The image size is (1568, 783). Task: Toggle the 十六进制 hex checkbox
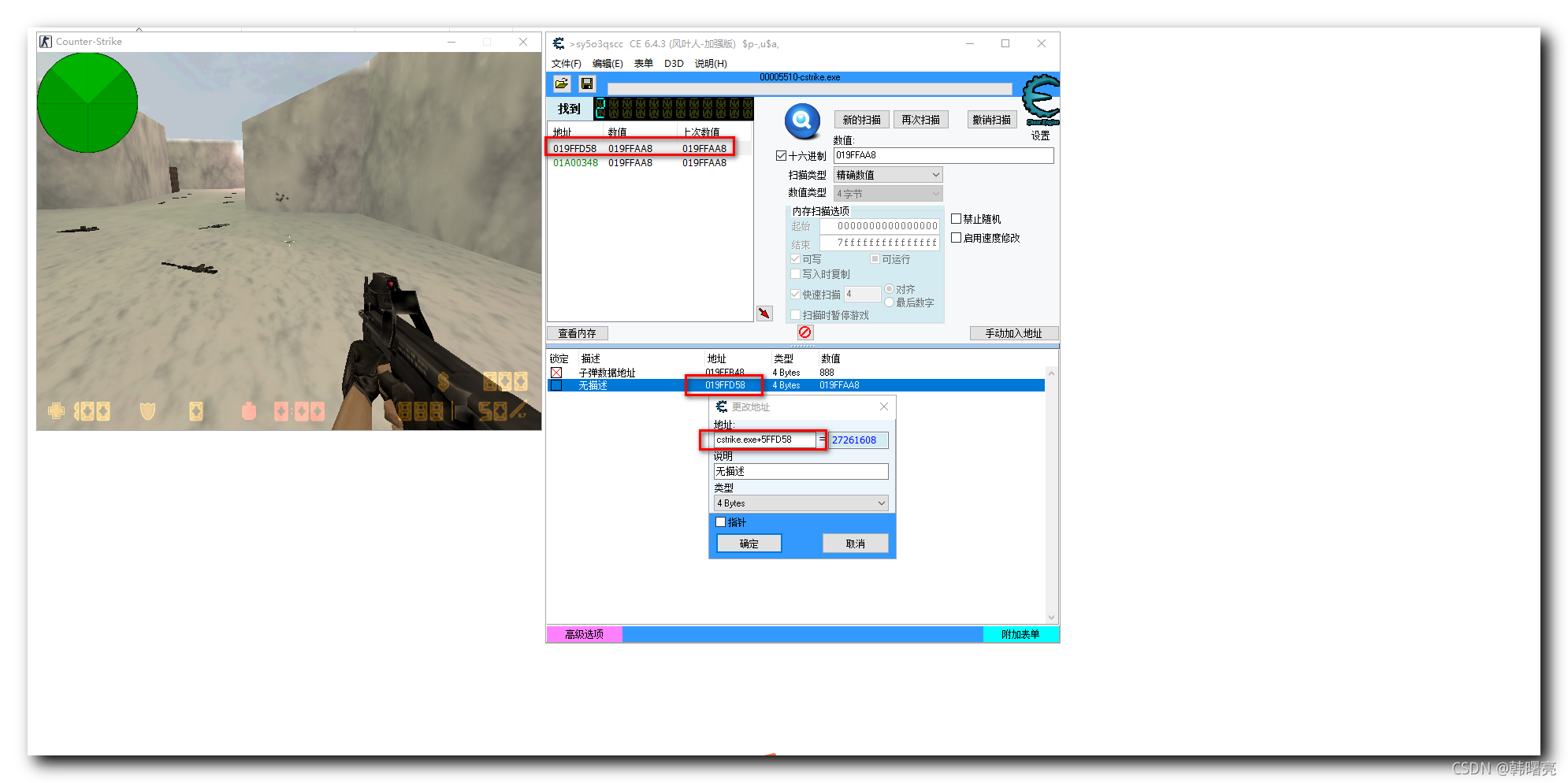point(781,156)
